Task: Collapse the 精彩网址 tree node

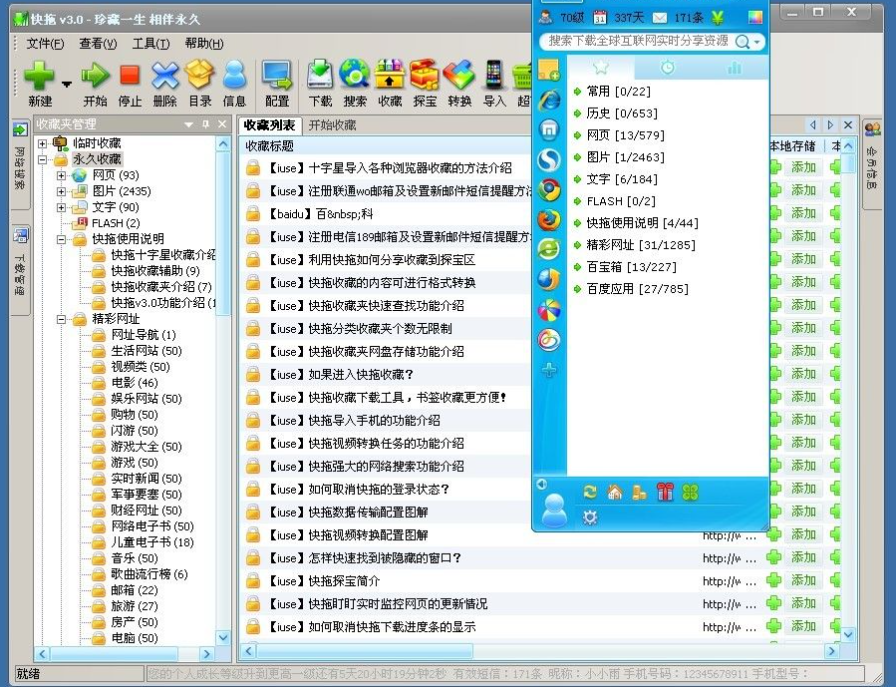Action: click(x=61, y=319)
